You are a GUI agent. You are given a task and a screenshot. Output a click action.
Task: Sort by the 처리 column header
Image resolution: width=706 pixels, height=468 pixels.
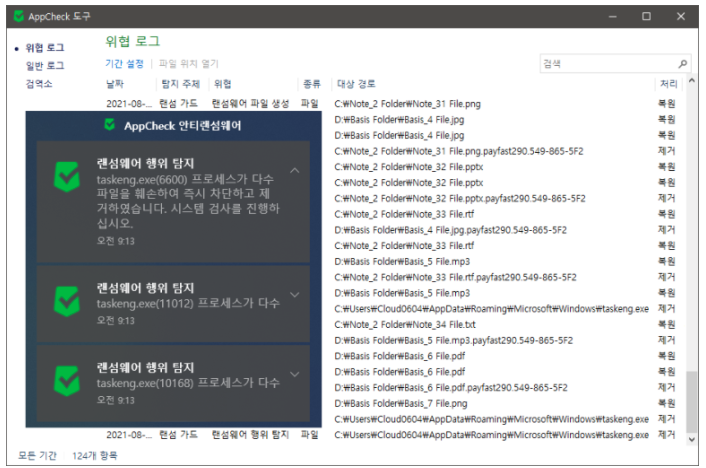669,84
